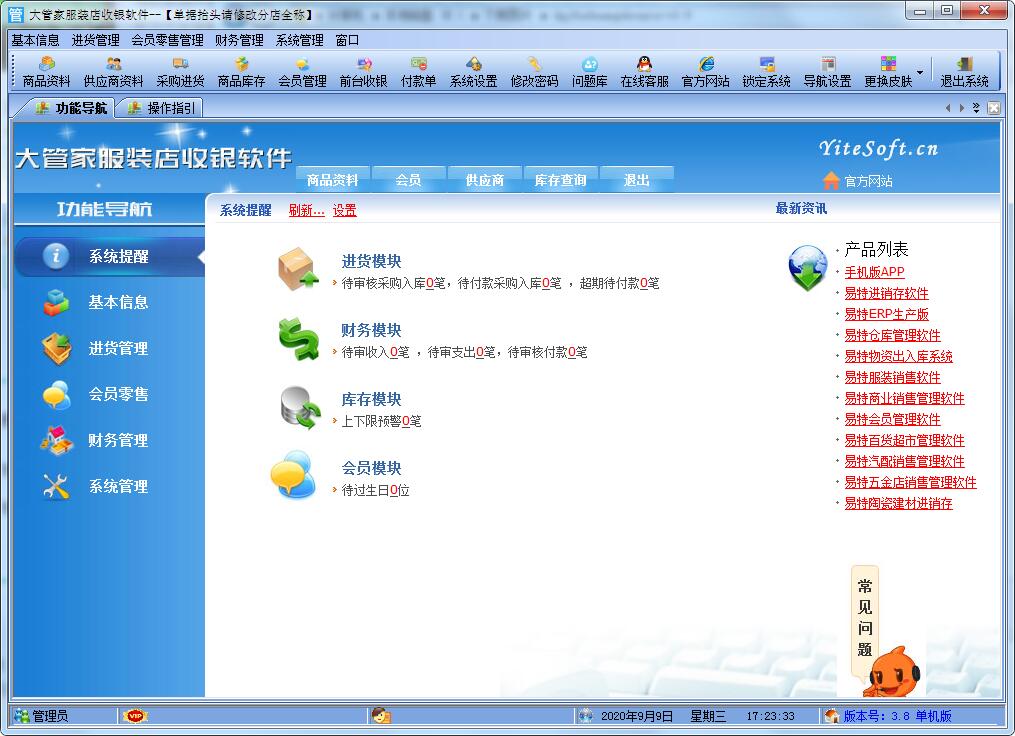Click the 刷新 link
The width and height of the screenshot is (1015, 736).
pos(306,210)
